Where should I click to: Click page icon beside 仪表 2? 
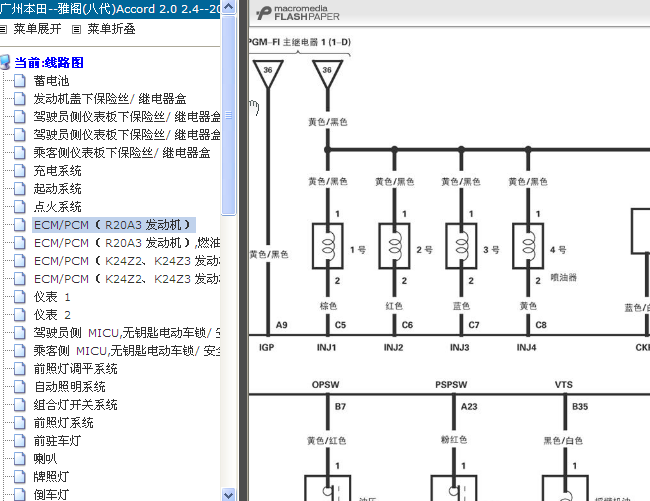[x=19, y=315]
